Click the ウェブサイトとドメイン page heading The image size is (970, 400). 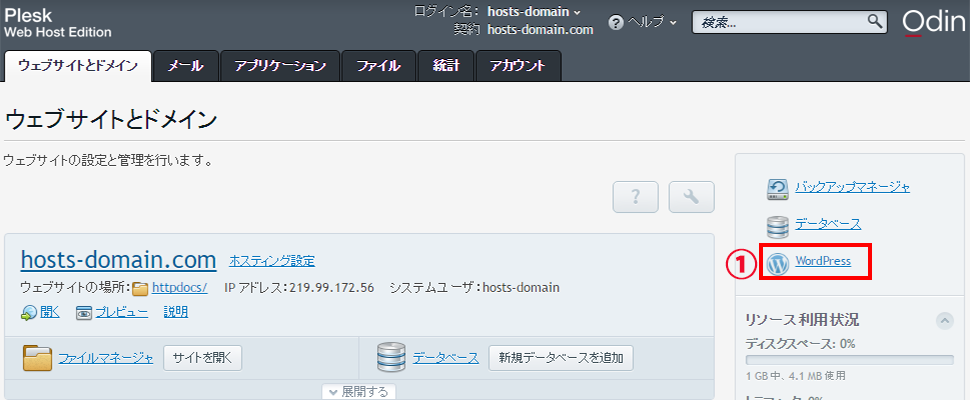pyautogui.click(x=110, y=119)
